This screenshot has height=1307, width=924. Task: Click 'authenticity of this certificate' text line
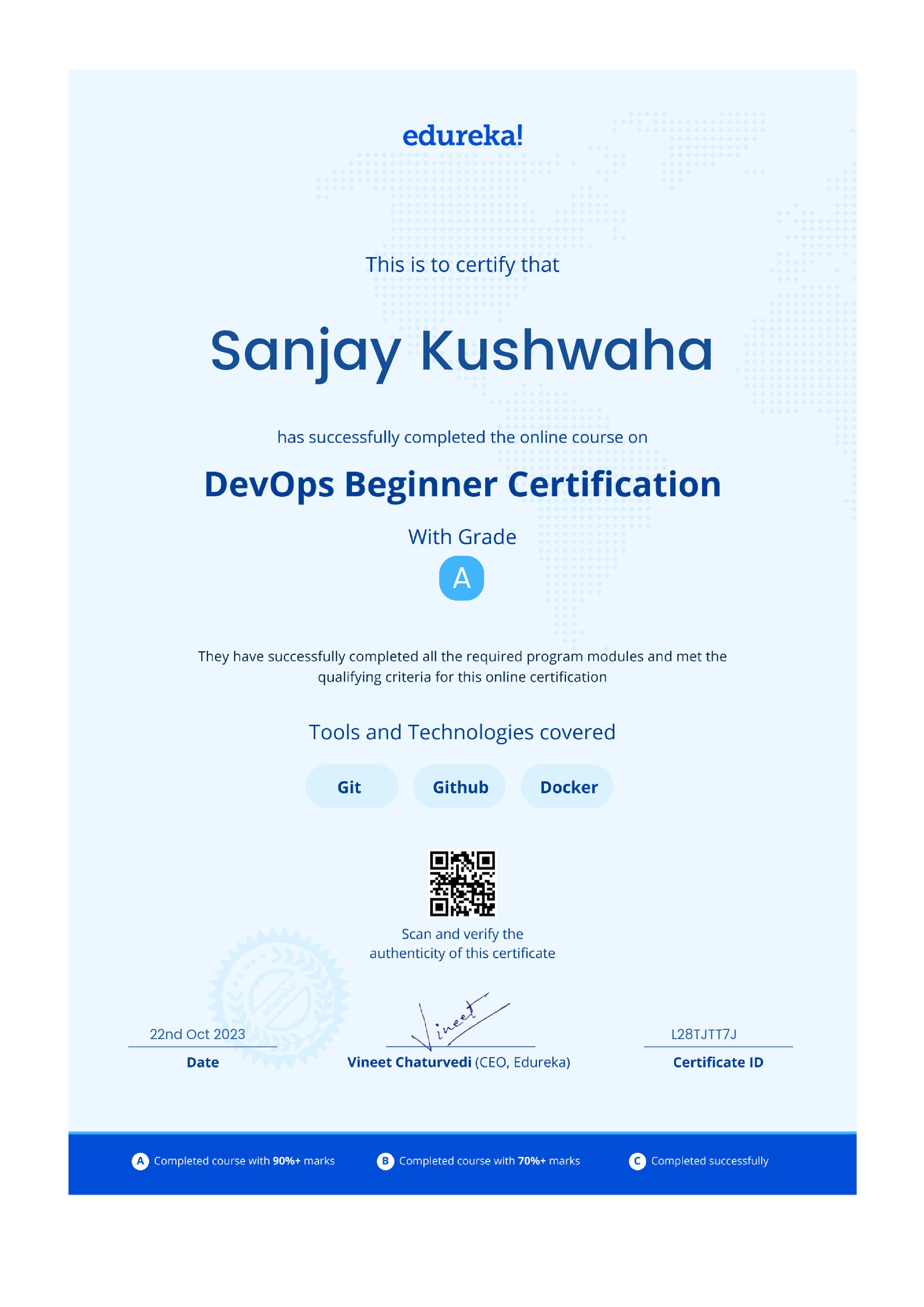point(462,953)
